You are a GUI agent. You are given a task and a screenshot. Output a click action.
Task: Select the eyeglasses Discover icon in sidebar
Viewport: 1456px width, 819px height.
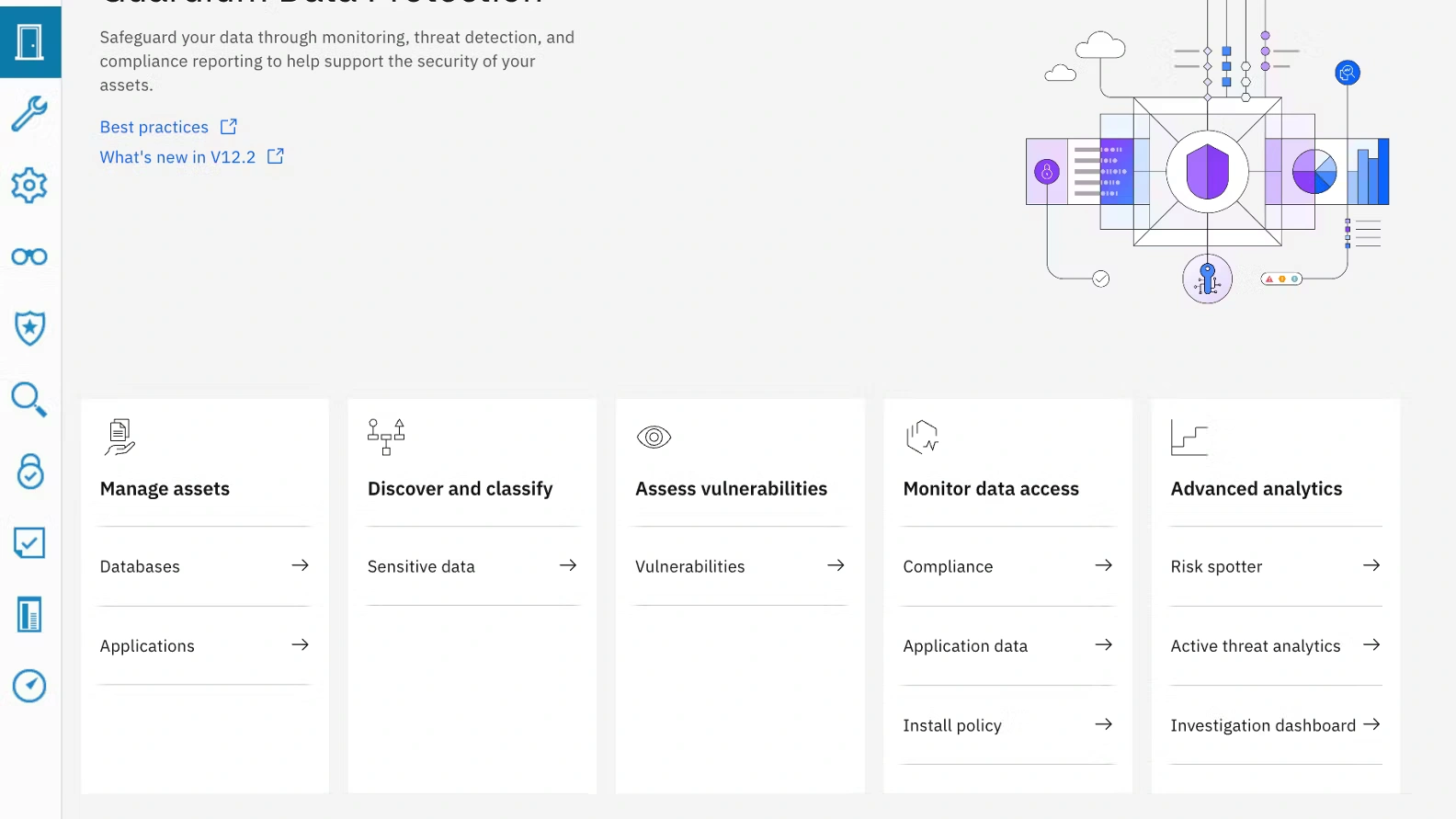point(29,256)
